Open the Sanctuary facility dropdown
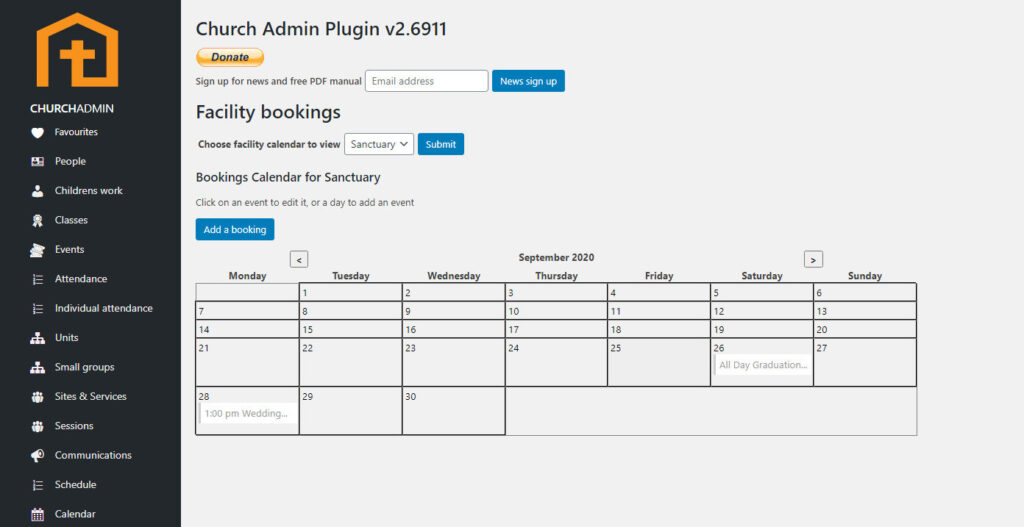This screenshot has width=1024, height=527. point(379,144)
